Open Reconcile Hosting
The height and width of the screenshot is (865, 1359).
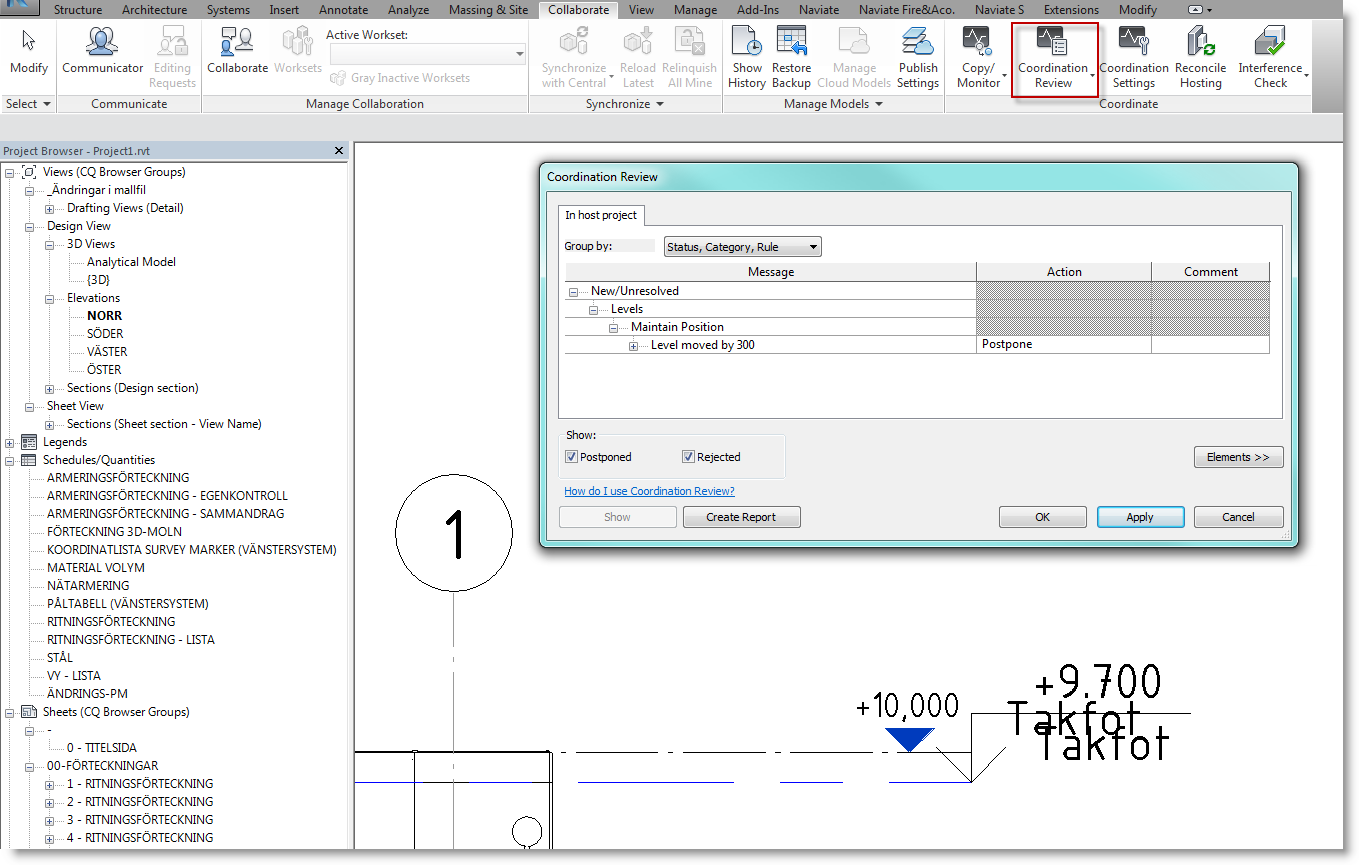click(1200, 55)
